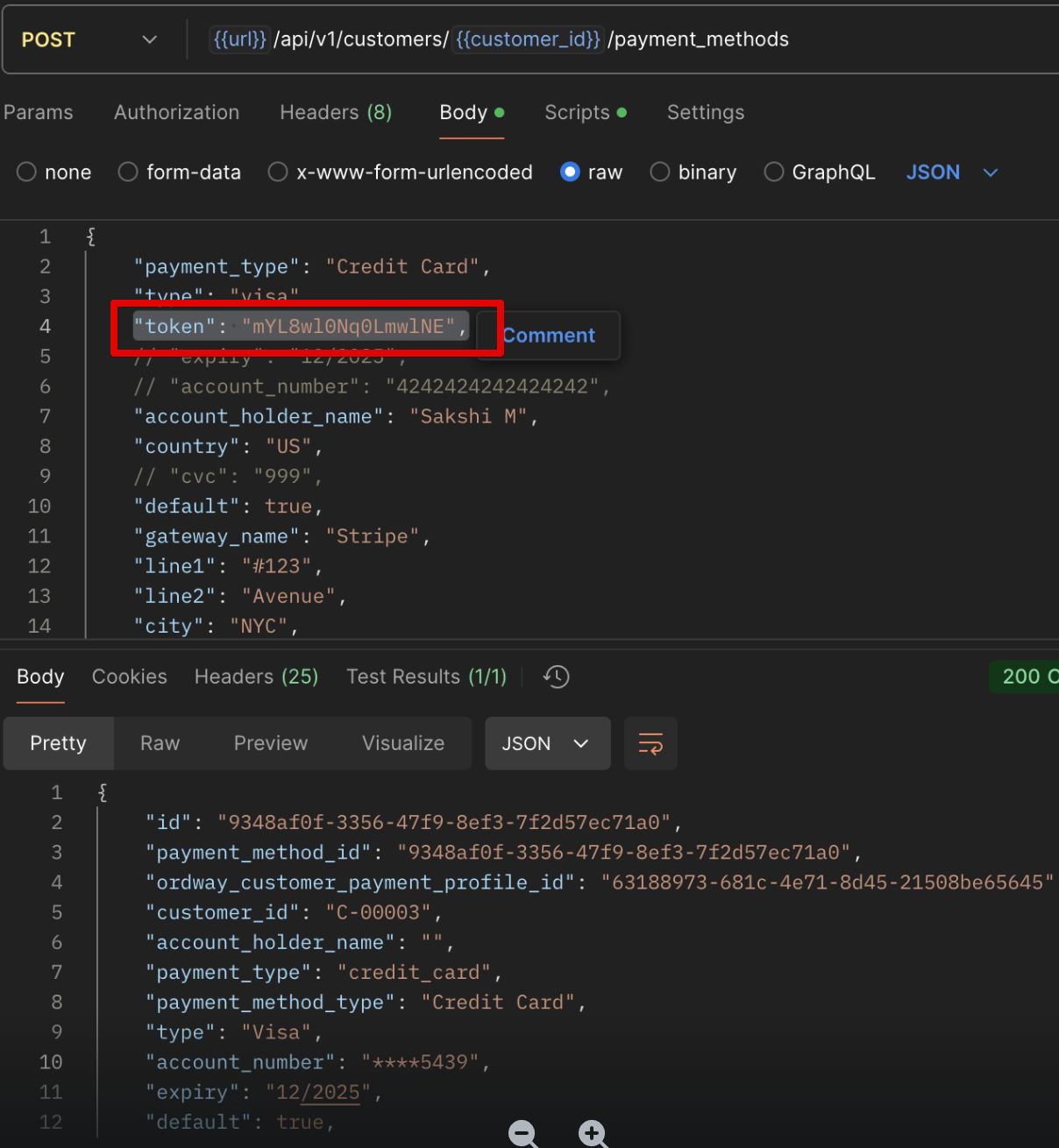The width and height of the screenshot is (1059, 1148).
Task: Open the response JSON format dropdown
Action: tap(547, 743)
